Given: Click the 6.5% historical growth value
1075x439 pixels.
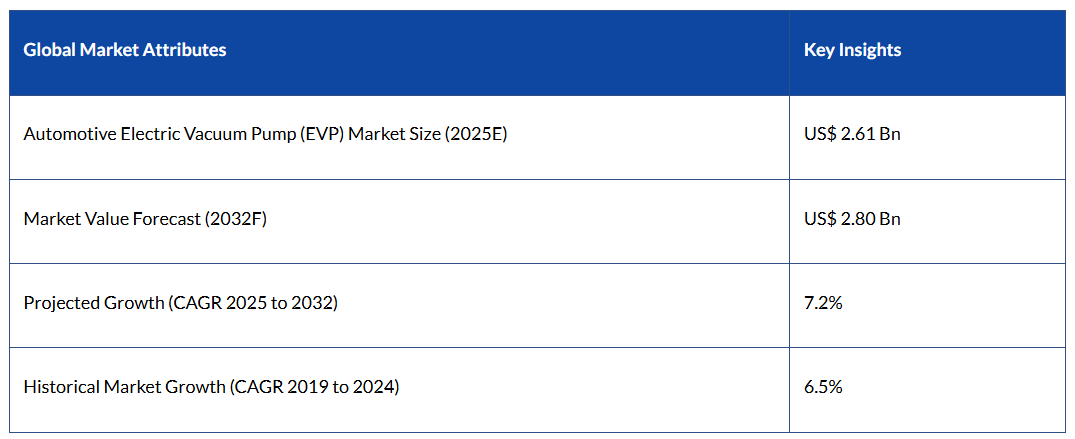Looking at the screenshot, I should 823,386.
